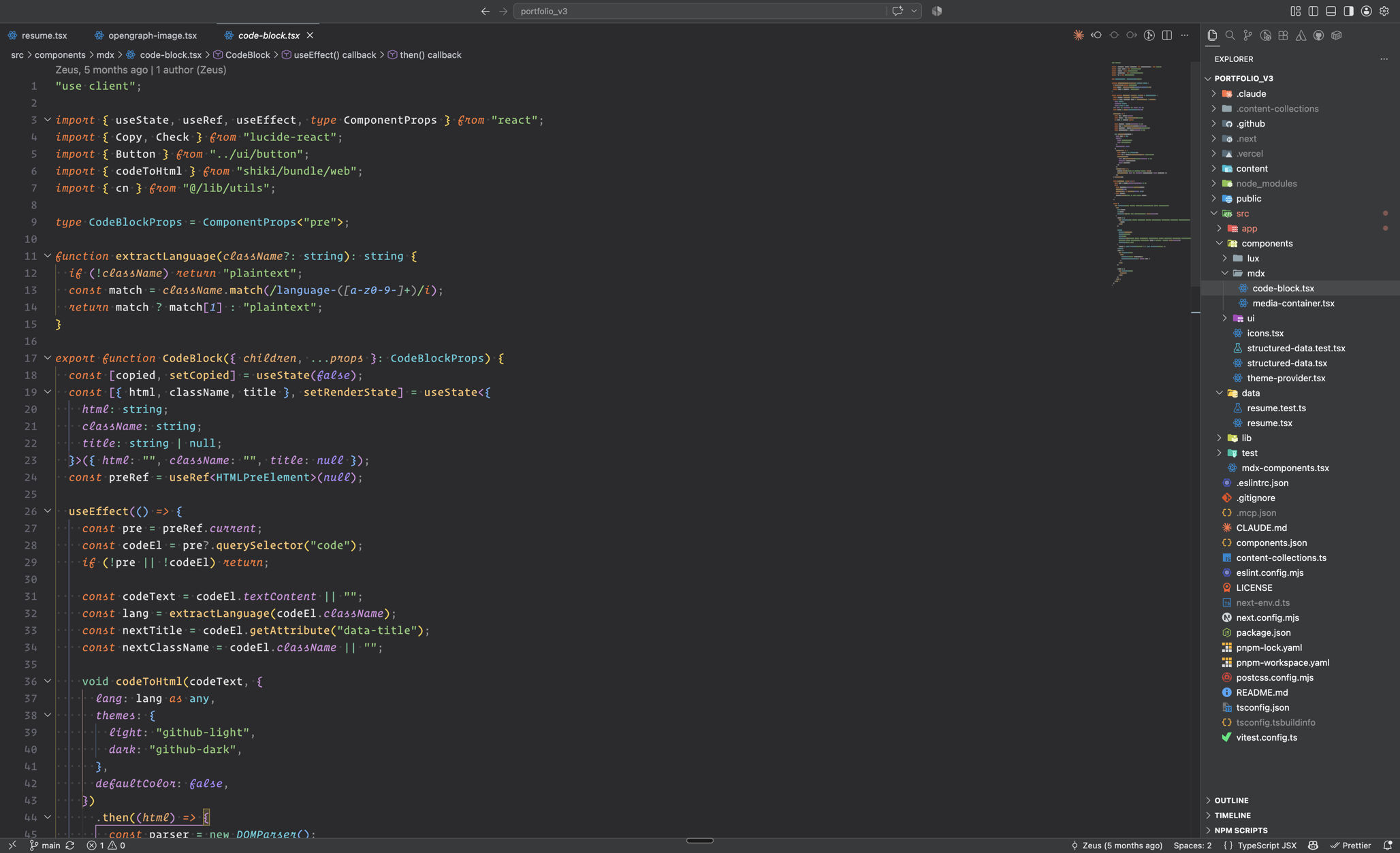Change indentation via Spaces: 2

point(1192,846)
